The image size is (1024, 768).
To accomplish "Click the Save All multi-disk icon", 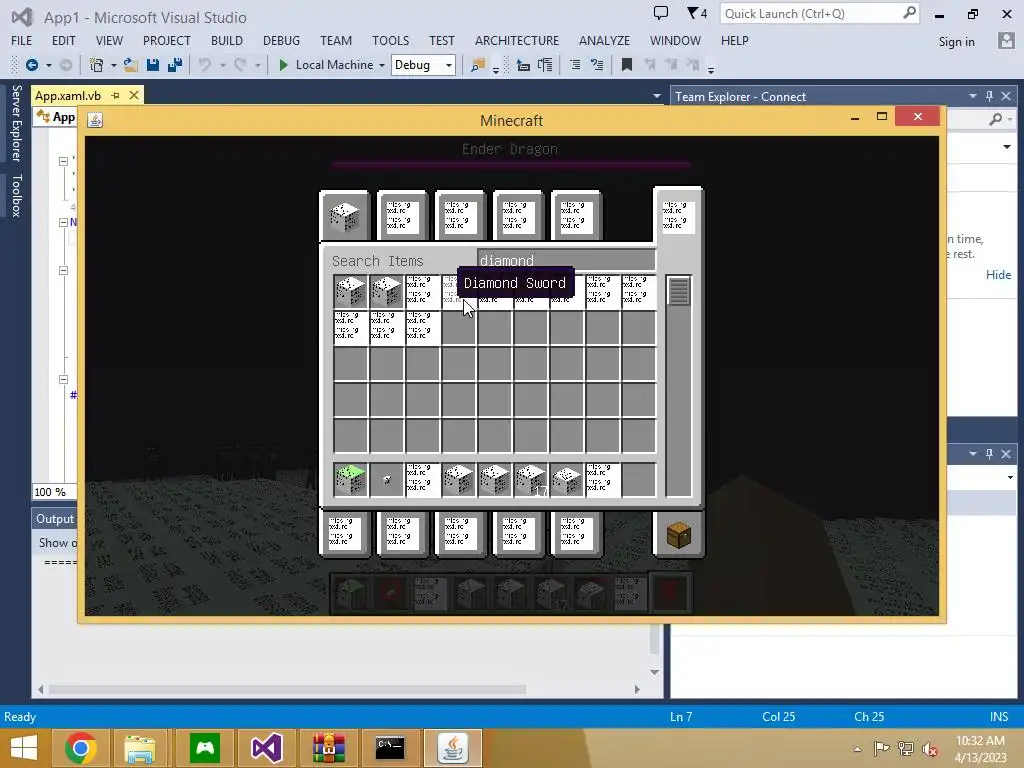I will click(x=175, y=65).
